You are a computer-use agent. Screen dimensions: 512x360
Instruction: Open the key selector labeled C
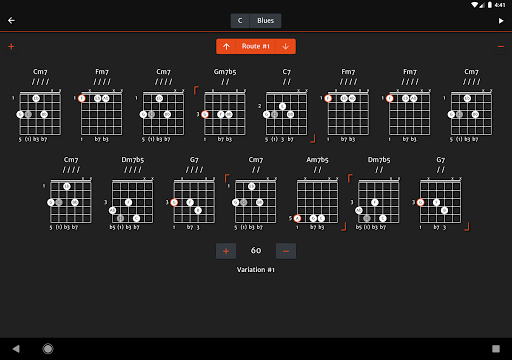click(x=240, y=21)
